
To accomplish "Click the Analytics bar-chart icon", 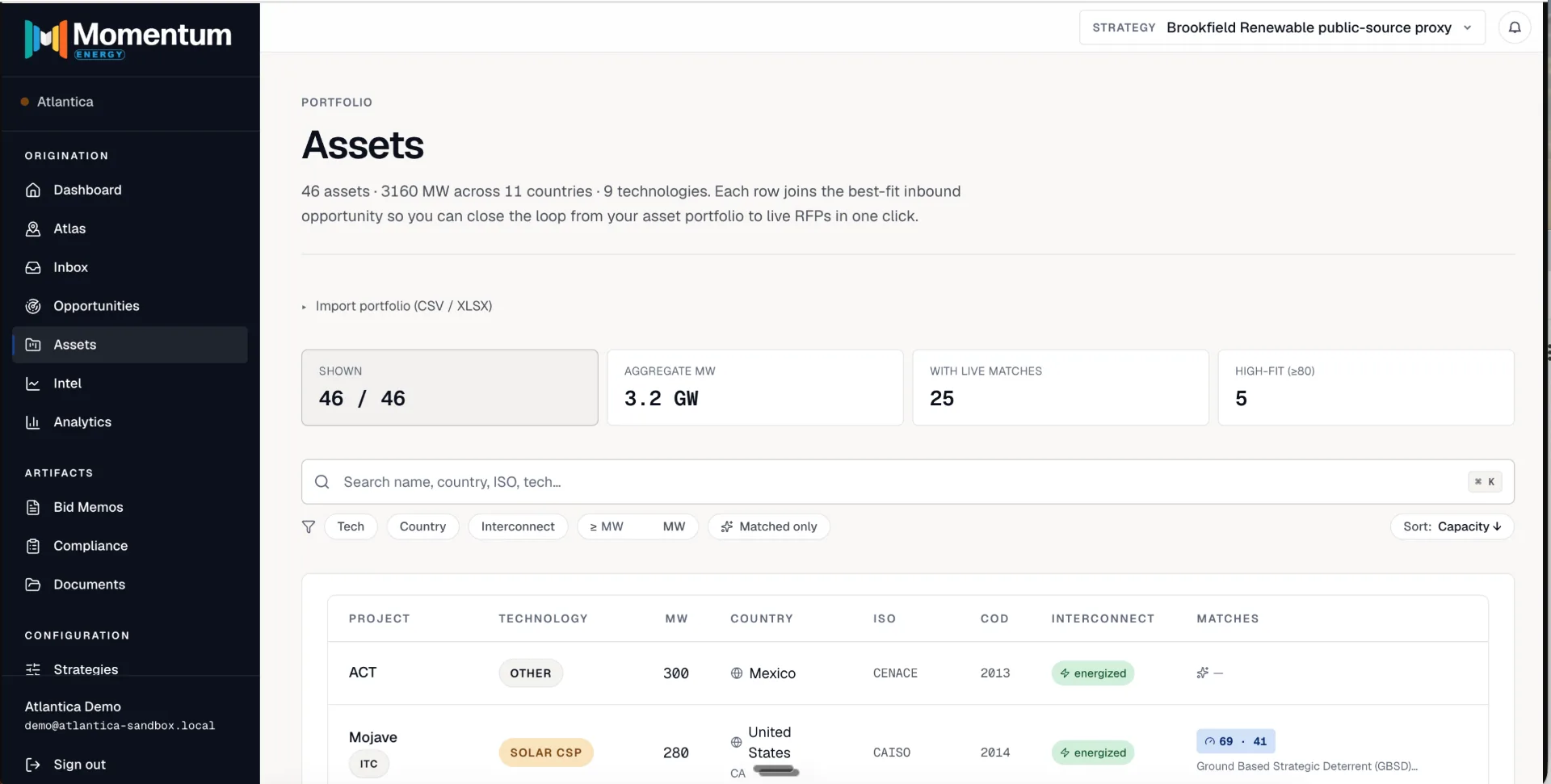I will tap(33, 422).
